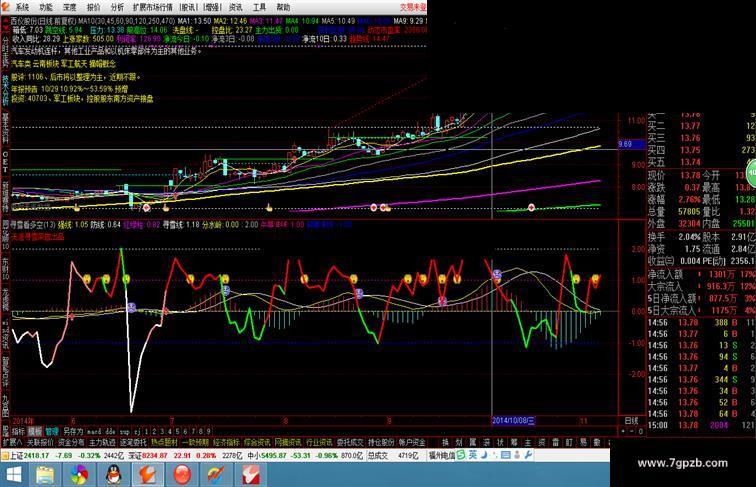The width and height of the screenshot is (756, 487).
Task: Open the 资金分布 tab
Action: point(71,442)
